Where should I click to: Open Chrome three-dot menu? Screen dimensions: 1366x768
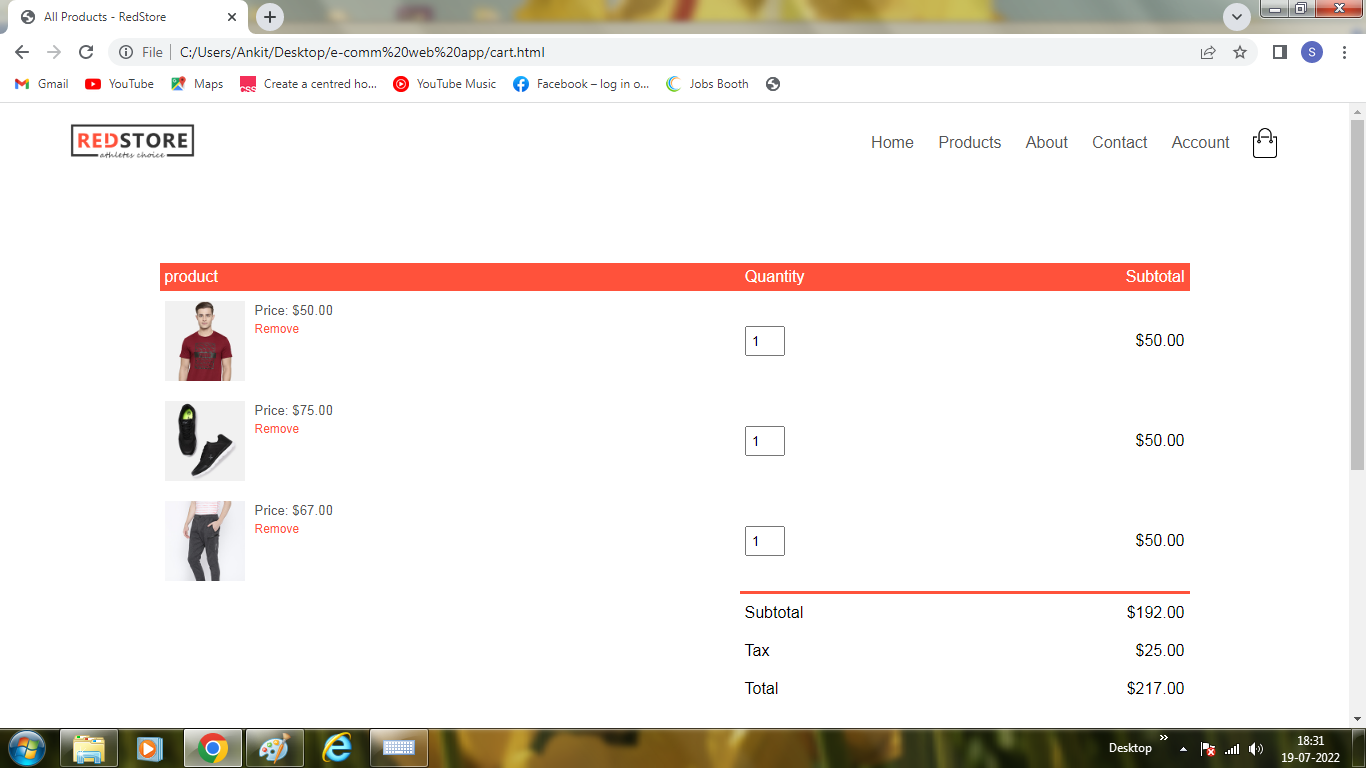pyautogui.click(x=1343, y=52)
